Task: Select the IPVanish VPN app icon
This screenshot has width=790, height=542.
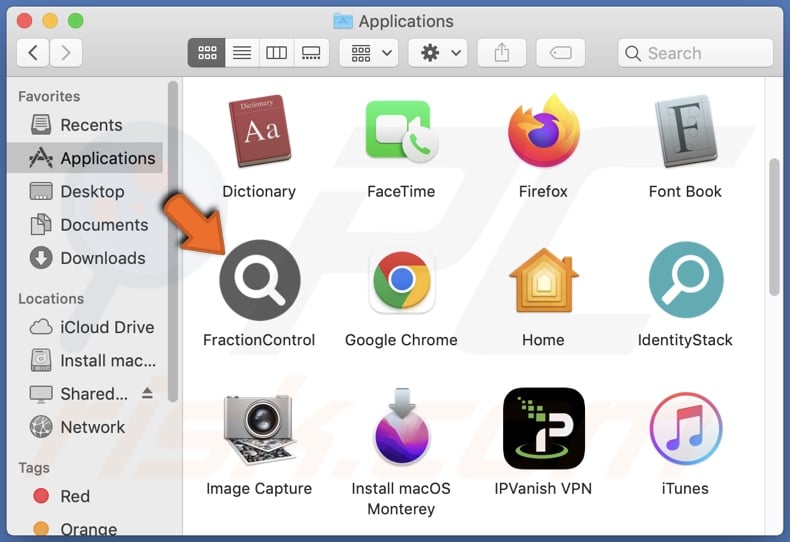Action: click(x=544, y=428)
